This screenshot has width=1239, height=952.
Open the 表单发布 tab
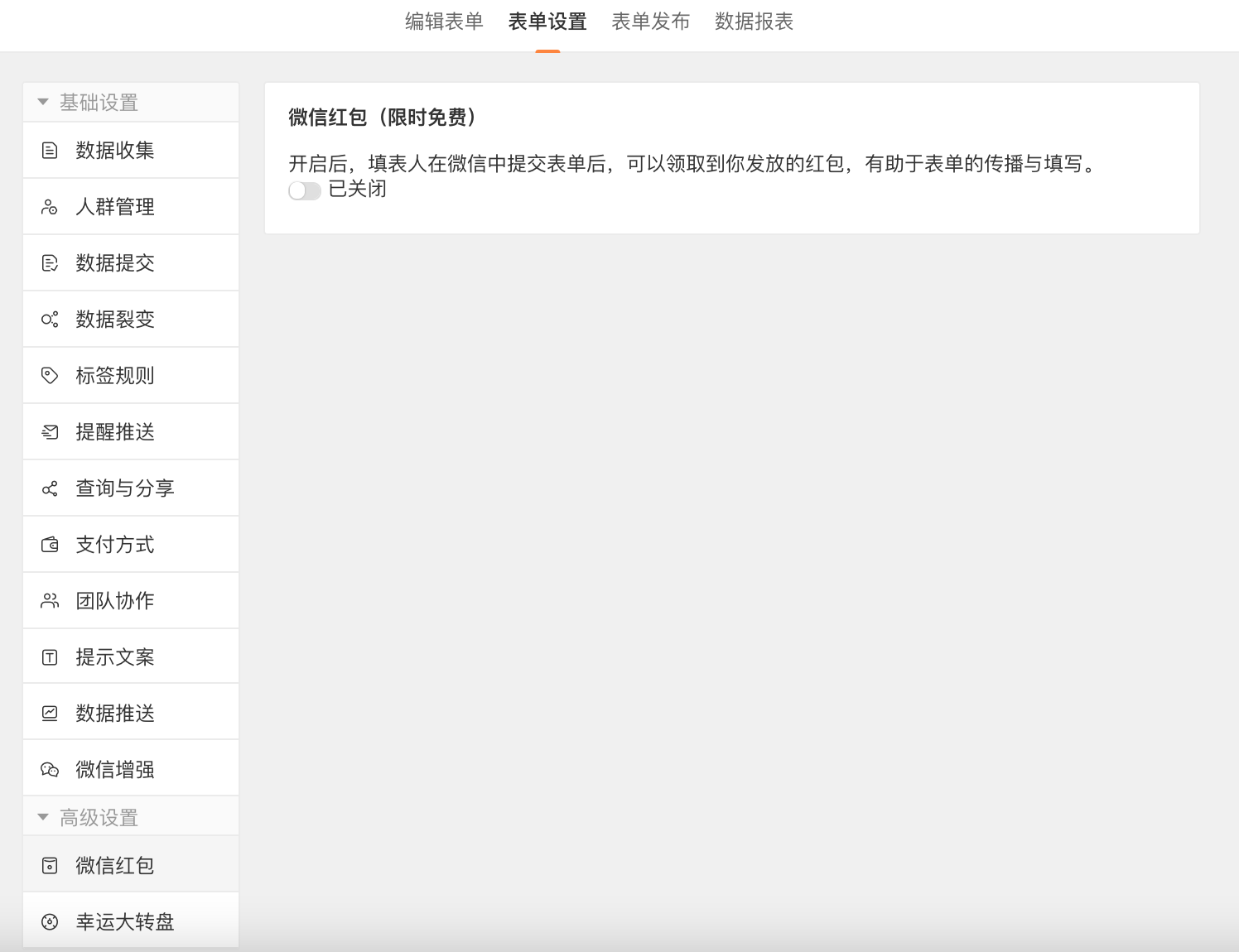651,22
